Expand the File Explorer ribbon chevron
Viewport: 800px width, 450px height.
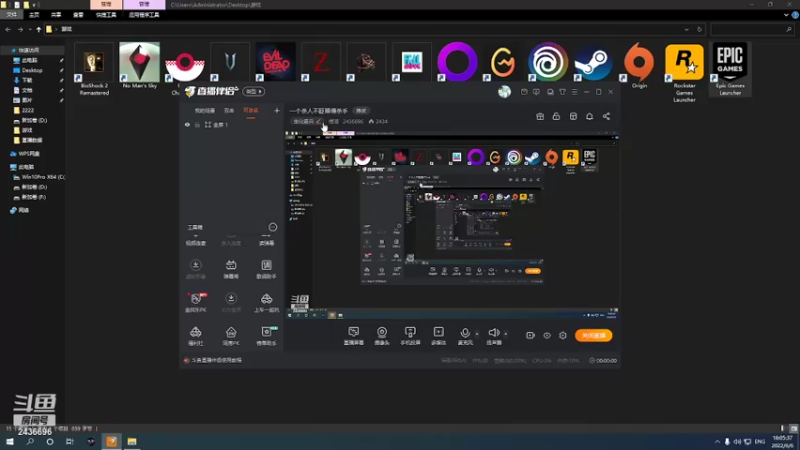tap(786, 15)
